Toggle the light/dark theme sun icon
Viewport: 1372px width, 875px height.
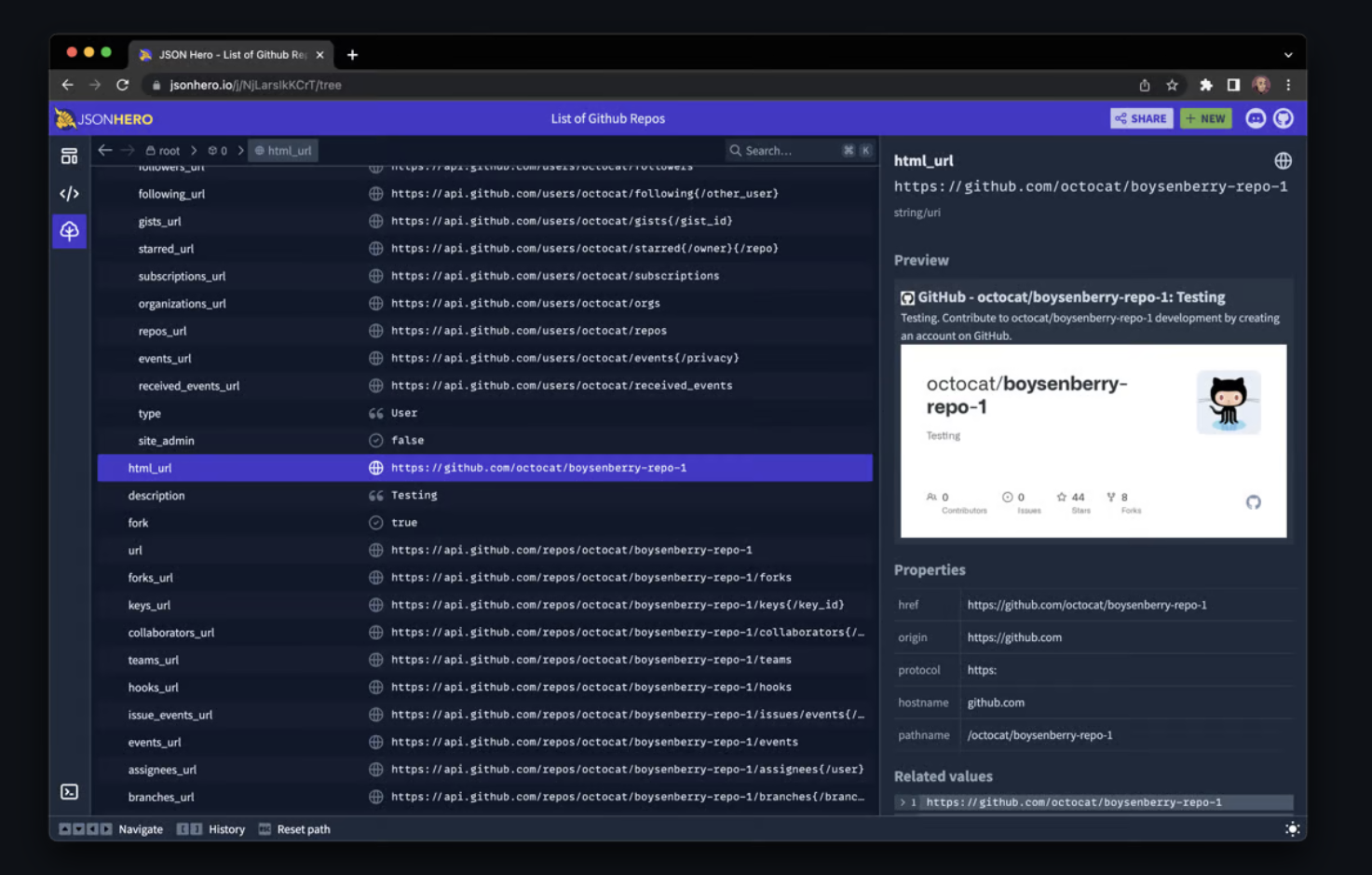point(1292,829)
